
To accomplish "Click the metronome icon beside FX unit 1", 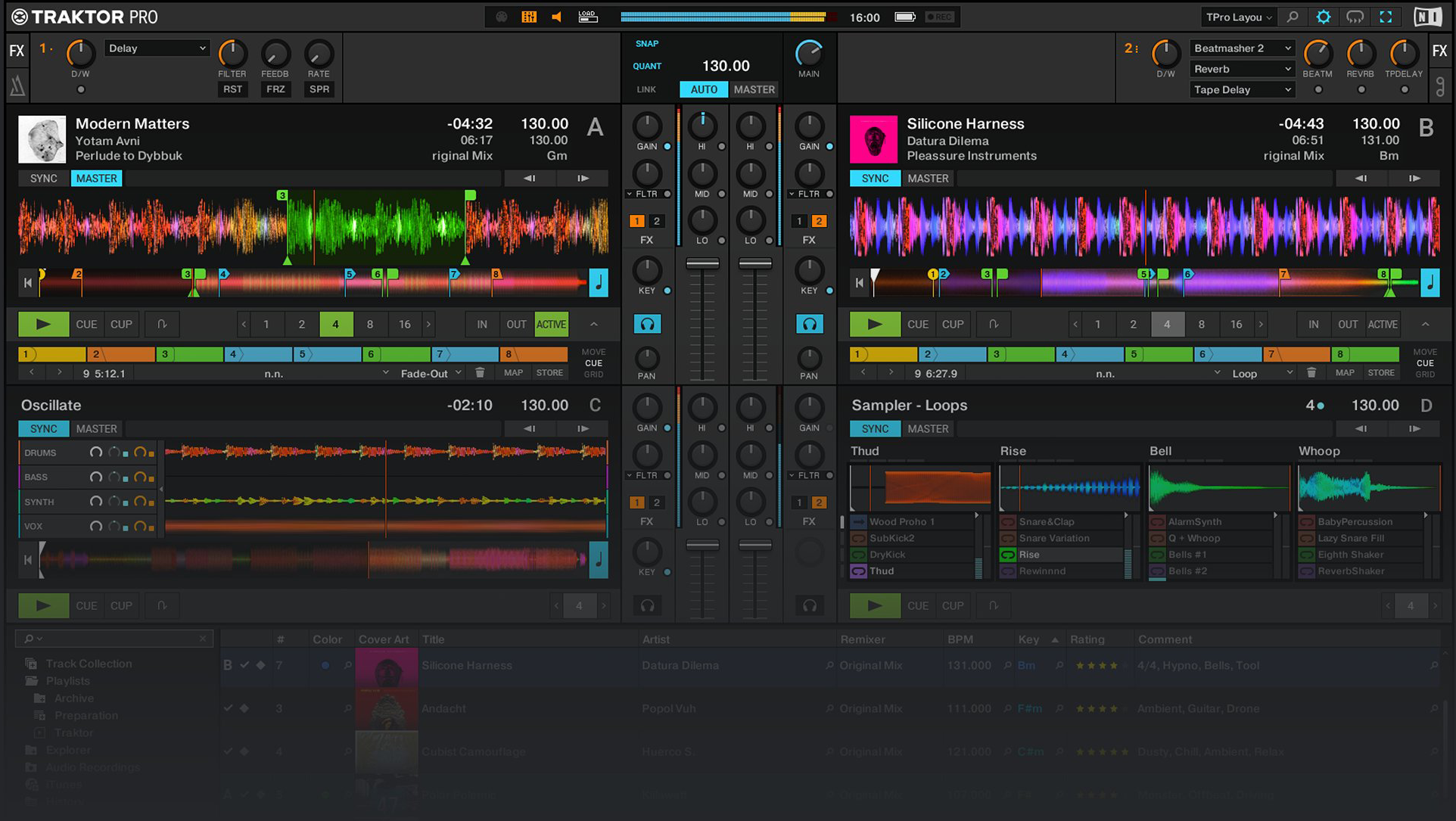I will [x=17, y=87].
